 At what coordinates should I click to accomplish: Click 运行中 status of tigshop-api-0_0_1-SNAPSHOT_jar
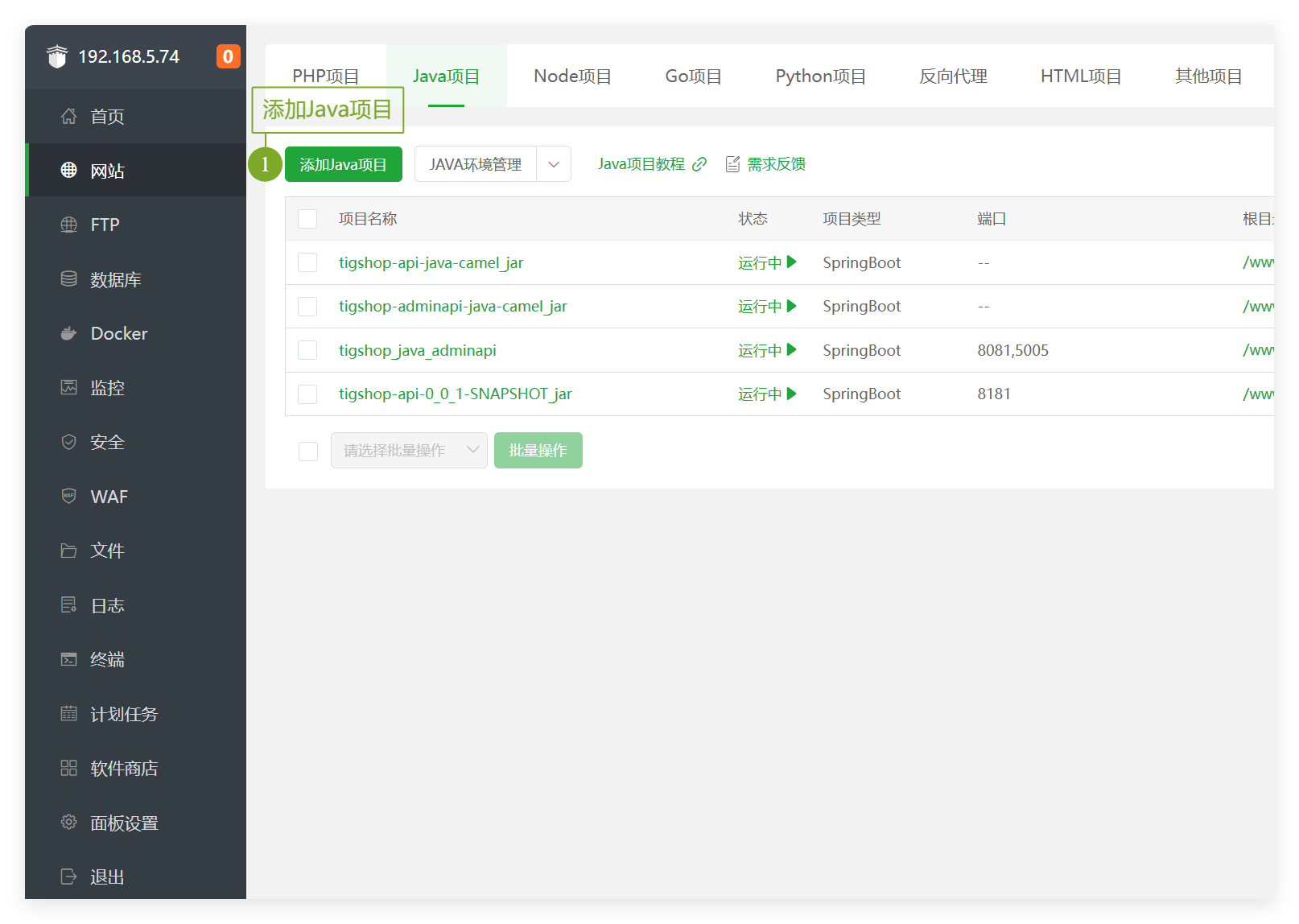(760, 394)
